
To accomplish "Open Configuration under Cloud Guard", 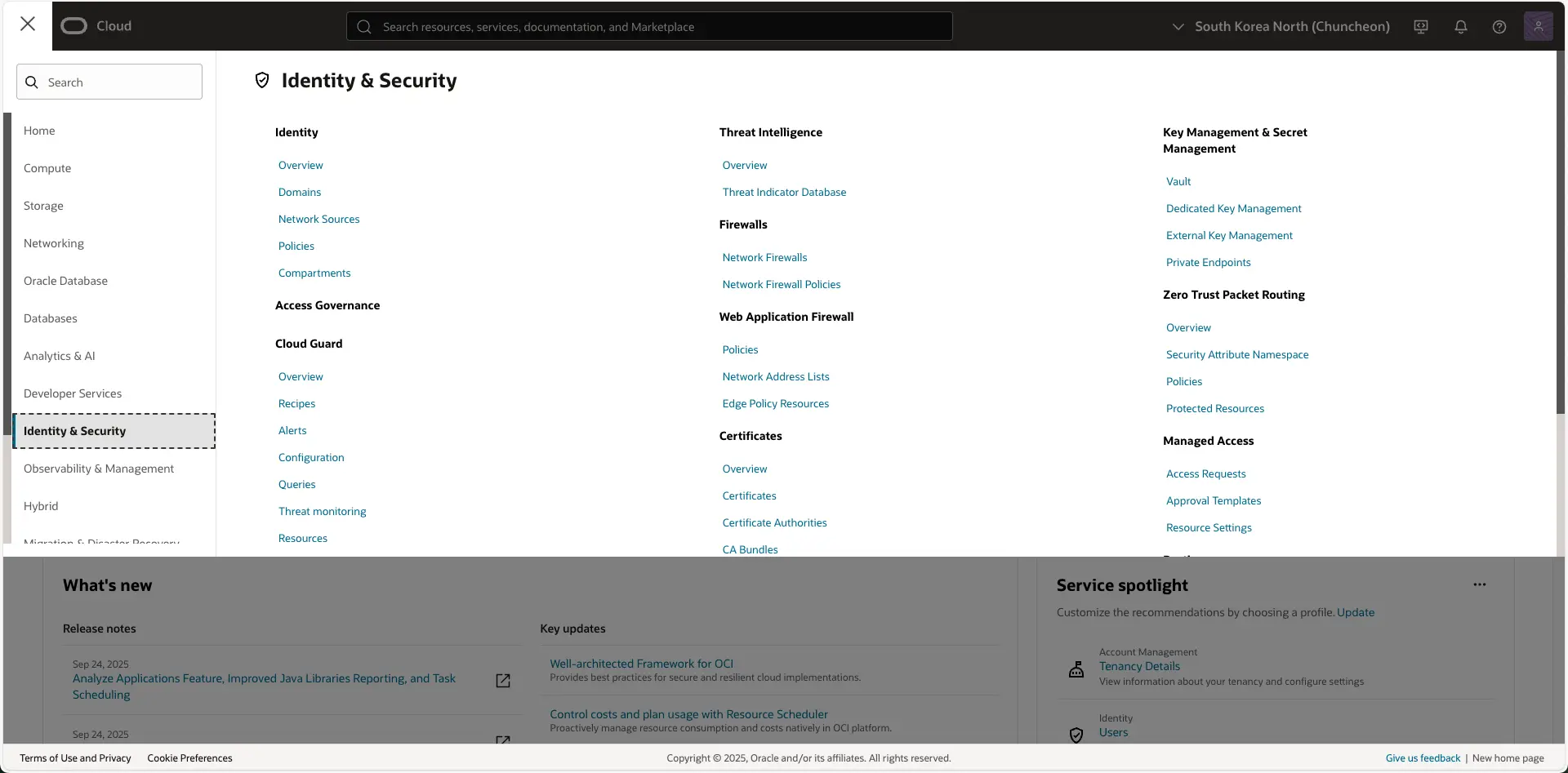I will [311, 457].
